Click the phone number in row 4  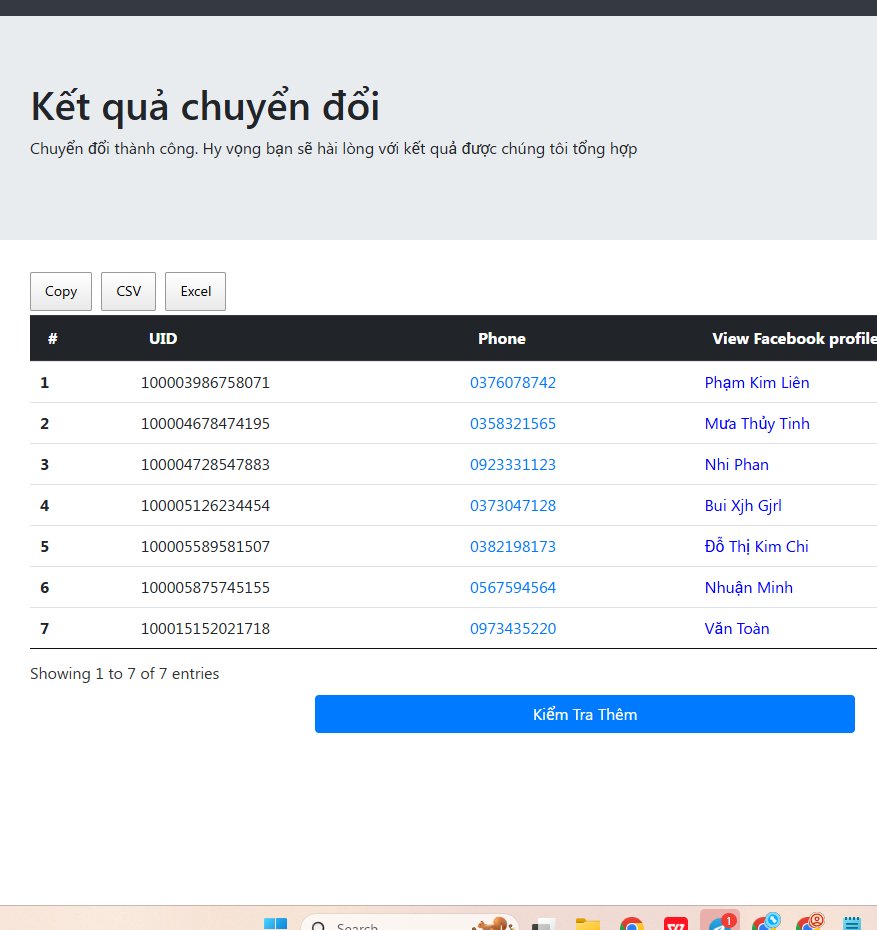coord(513,506)
